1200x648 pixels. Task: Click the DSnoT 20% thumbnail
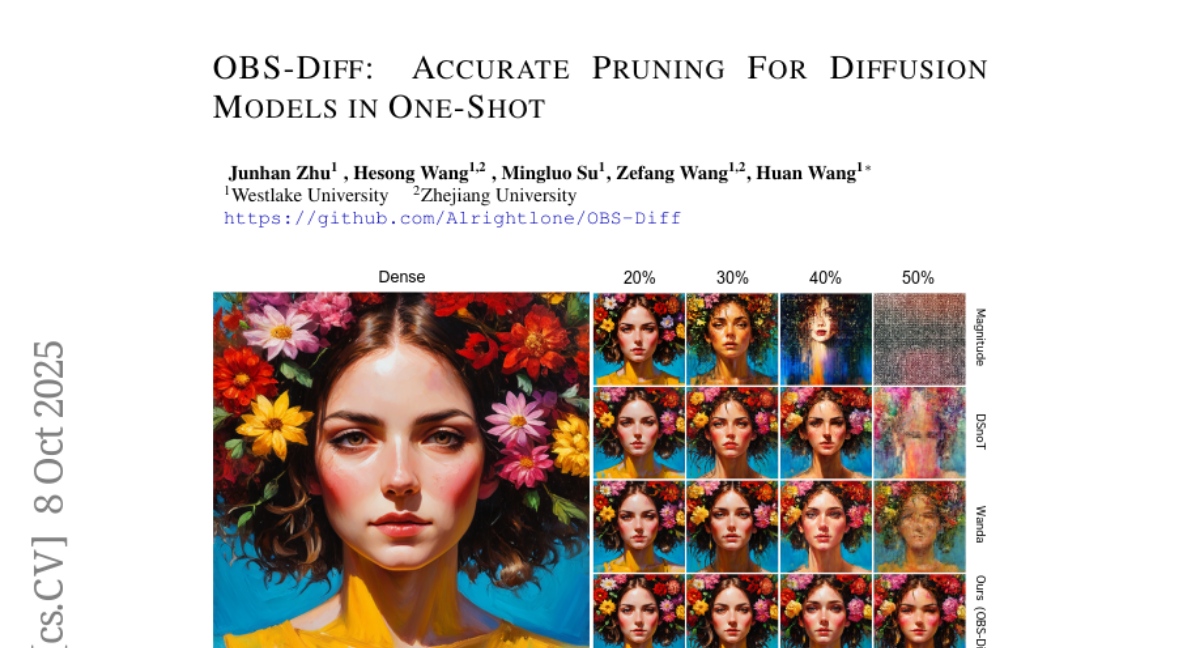click(x=639, y=433)
